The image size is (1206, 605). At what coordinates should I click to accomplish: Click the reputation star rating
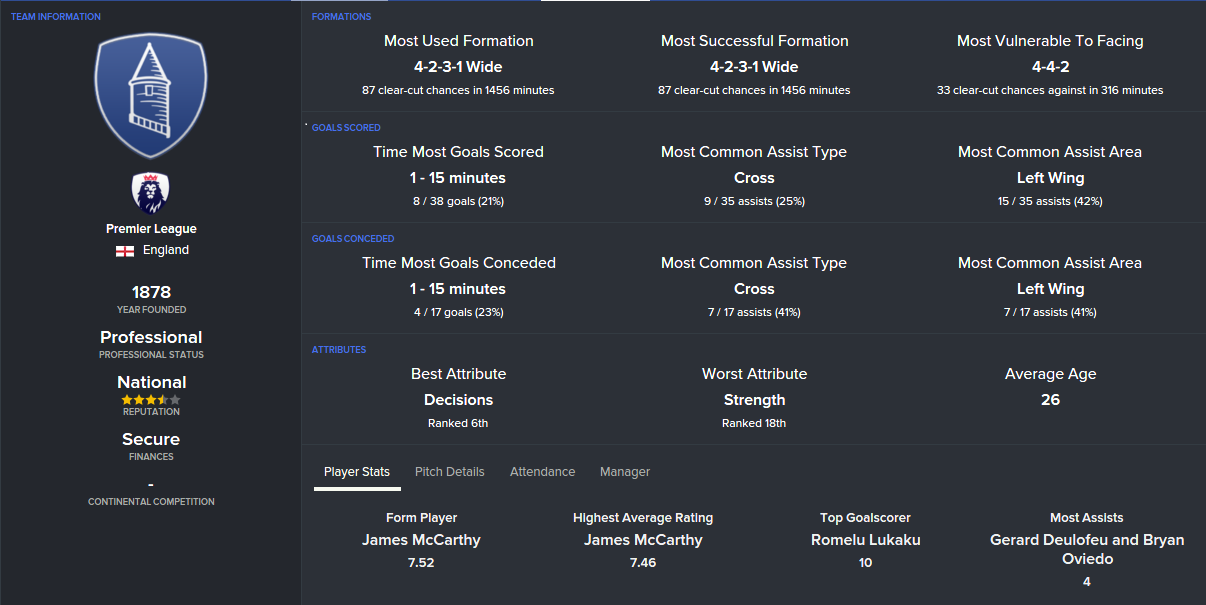point(151,399)
